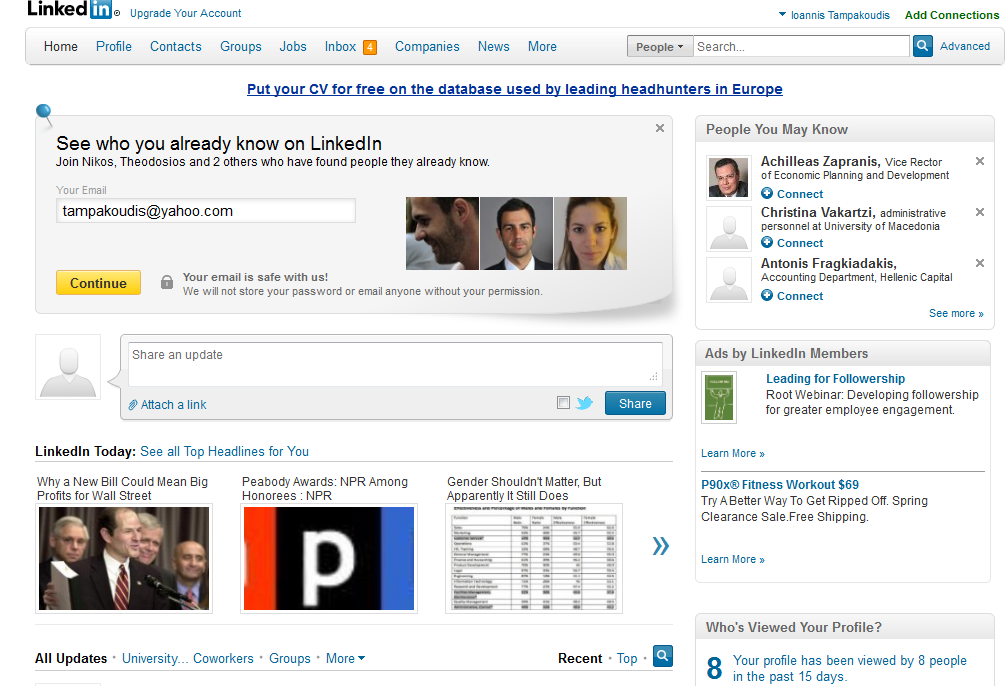Expand the Ioannis Tampakoudis account menu
The image size is (1007, 686).
click(x=834, y=15)
